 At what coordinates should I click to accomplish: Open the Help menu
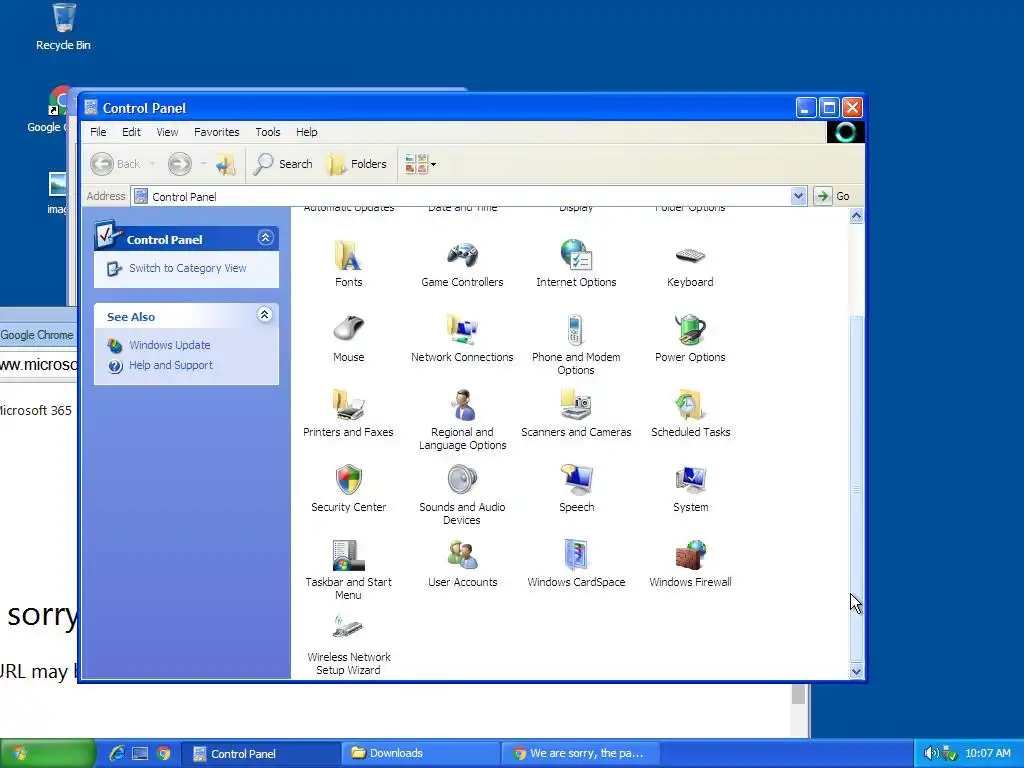click(306, 132)
